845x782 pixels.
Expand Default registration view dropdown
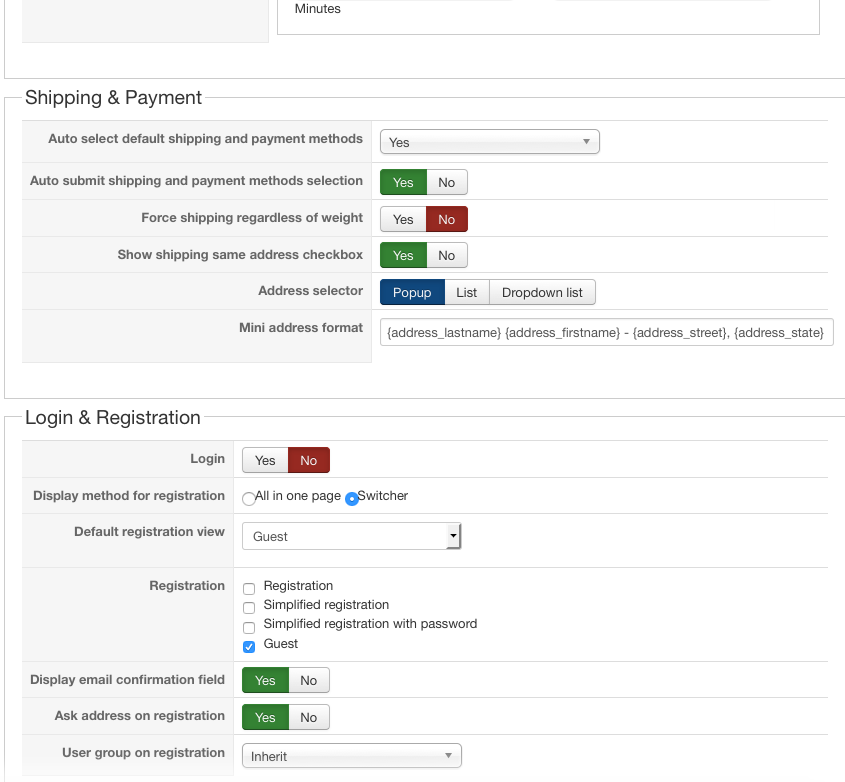pyautogui.click(x=352, y=536)
